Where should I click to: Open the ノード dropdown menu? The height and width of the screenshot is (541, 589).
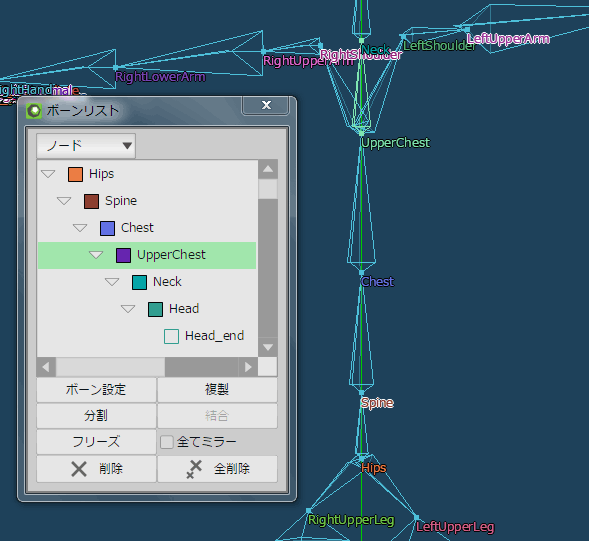click(86, 145)
